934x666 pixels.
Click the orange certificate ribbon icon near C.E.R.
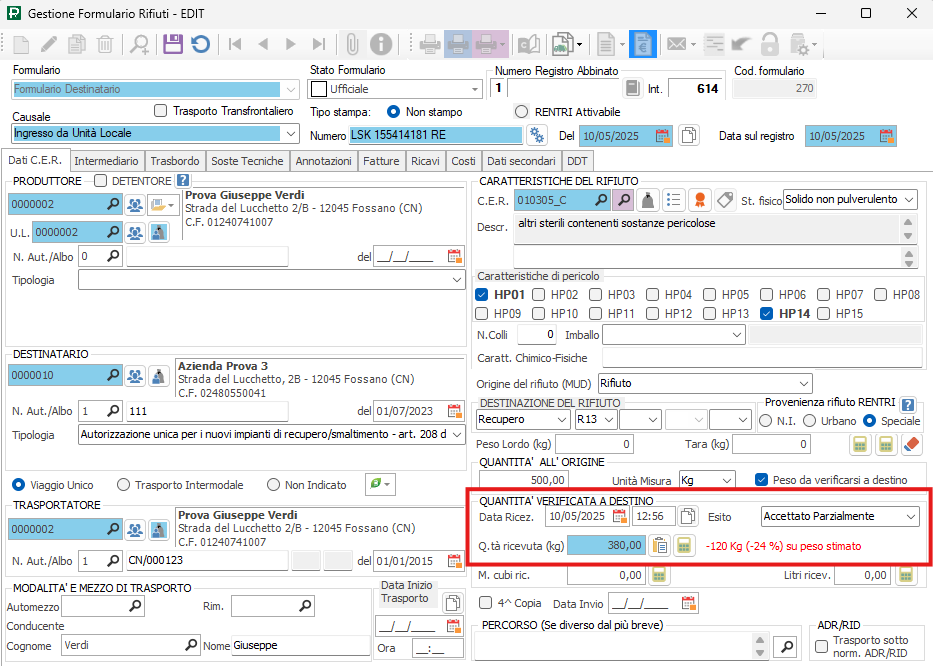coord(700,200)
